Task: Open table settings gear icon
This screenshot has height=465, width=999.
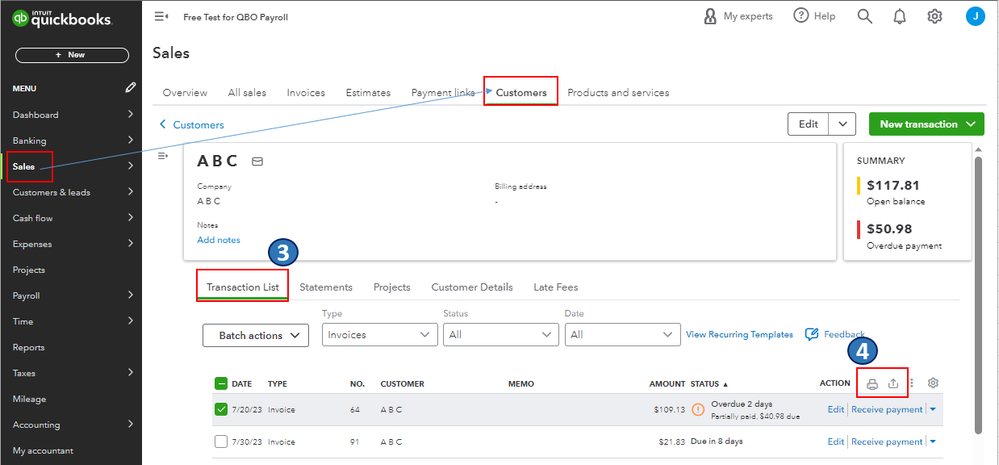Action: [934, 383]
